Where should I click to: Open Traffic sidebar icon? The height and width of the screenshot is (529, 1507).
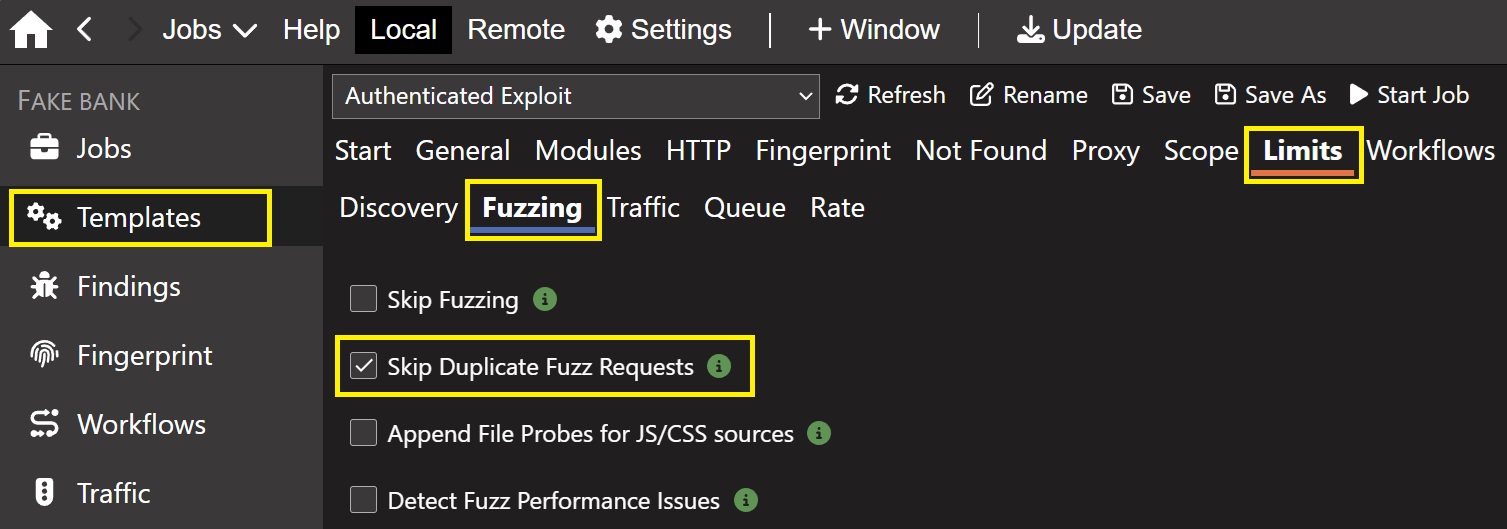44,493
